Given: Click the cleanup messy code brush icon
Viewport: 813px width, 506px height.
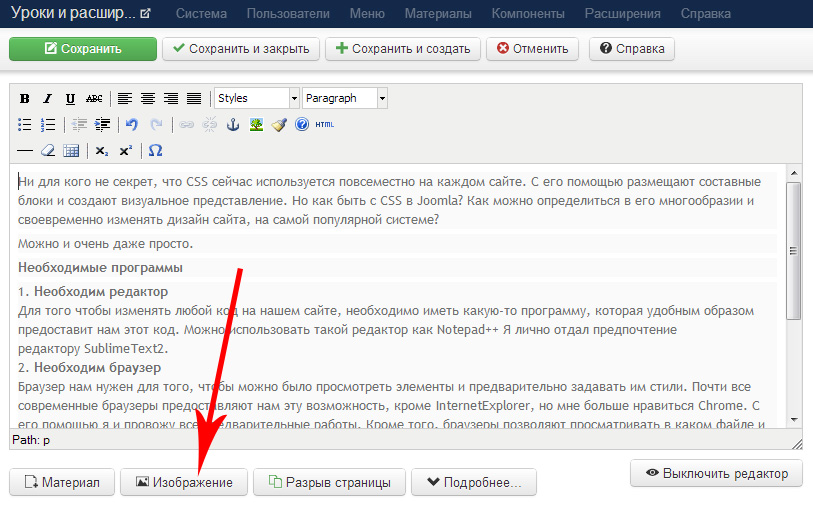Looking at the screenshot, I should click(x=279, y=125).
